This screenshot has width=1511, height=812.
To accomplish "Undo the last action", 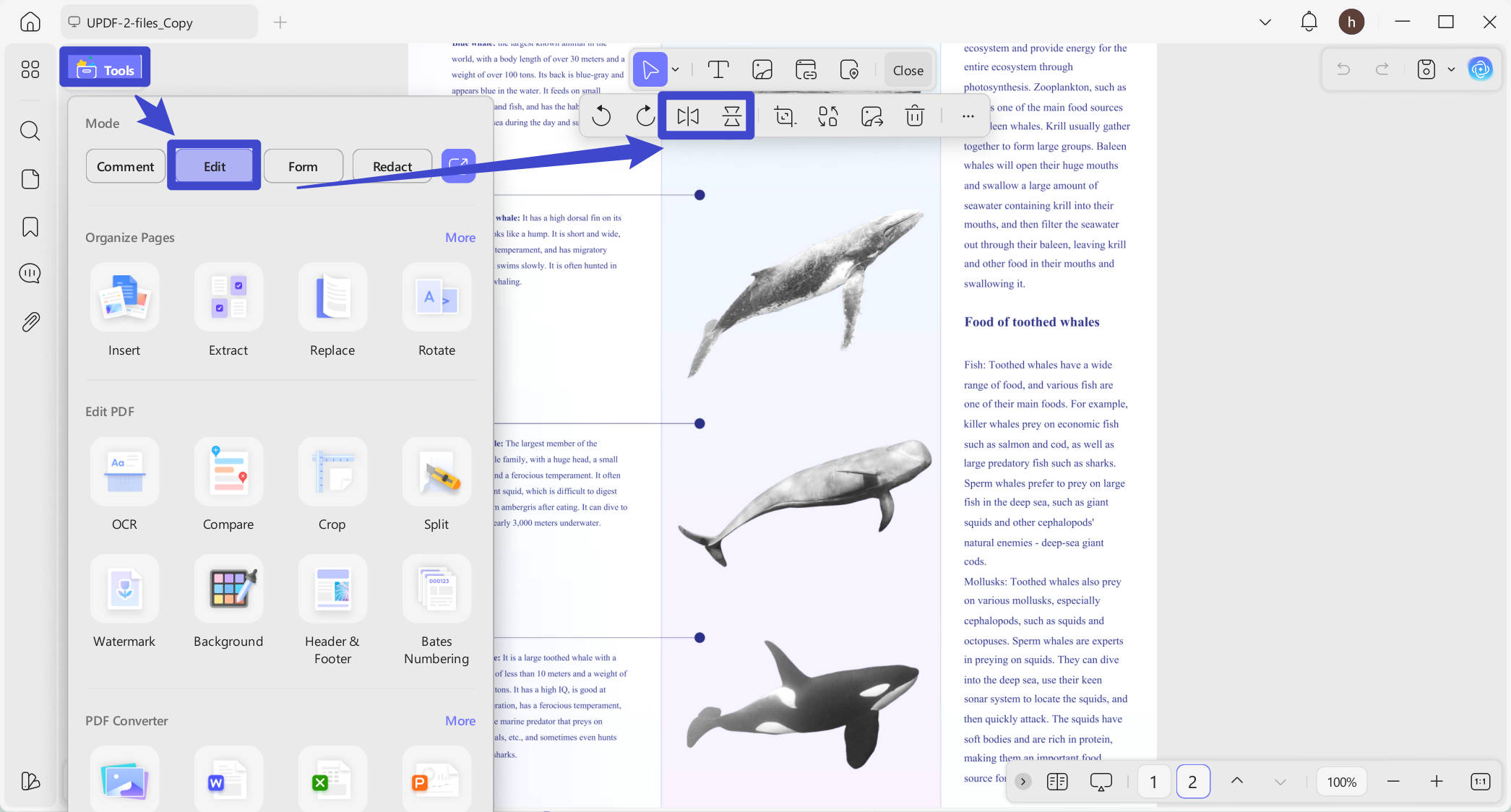I will pos(1343,69).
